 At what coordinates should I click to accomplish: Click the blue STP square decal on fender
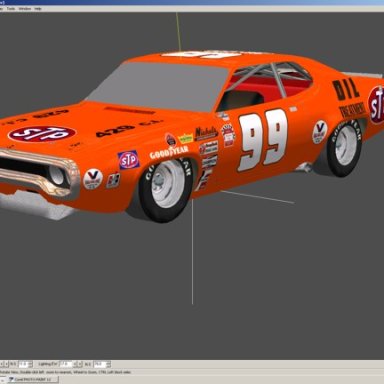click(129, 160)
